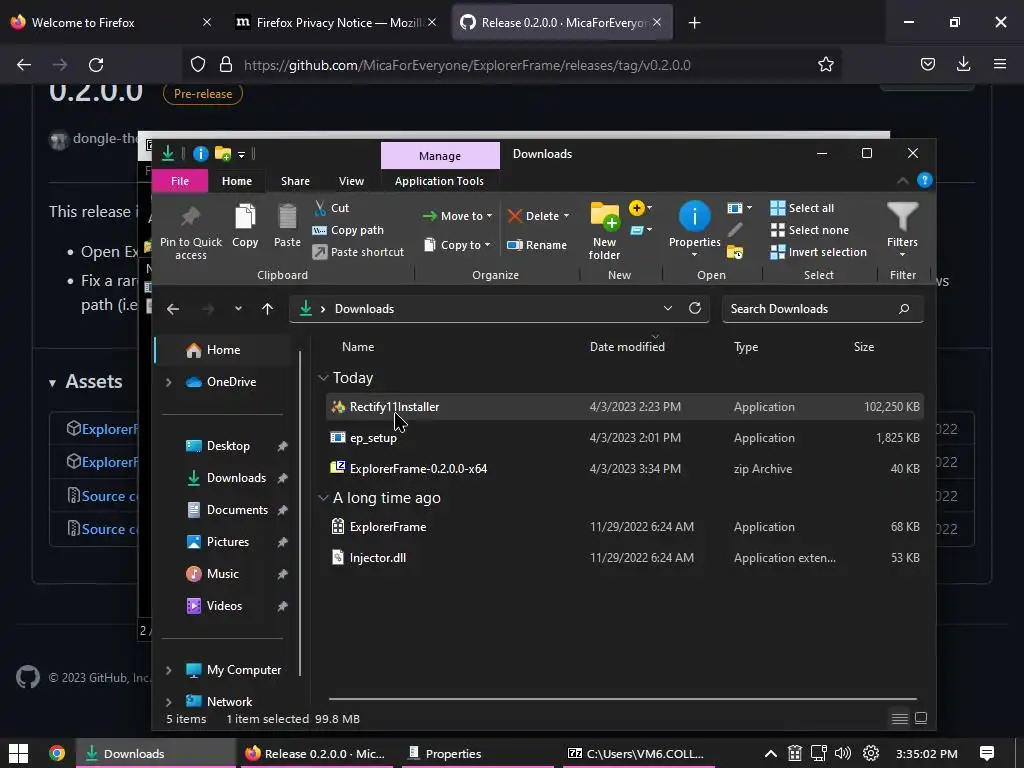Switch to Firefox Privacy Notice tab
Image resolution: width=1024 pixels, height=768 pixels.
pyautogui.click(x=334, y=23)
